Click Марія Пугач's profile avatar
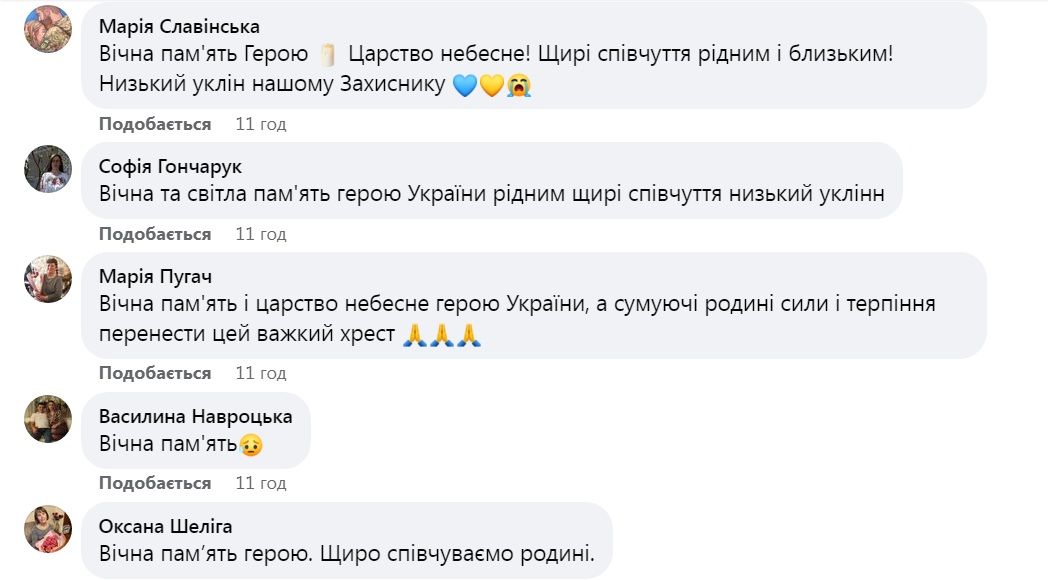The height and width of the screenshot is (580, 1048). pos(47,279)
